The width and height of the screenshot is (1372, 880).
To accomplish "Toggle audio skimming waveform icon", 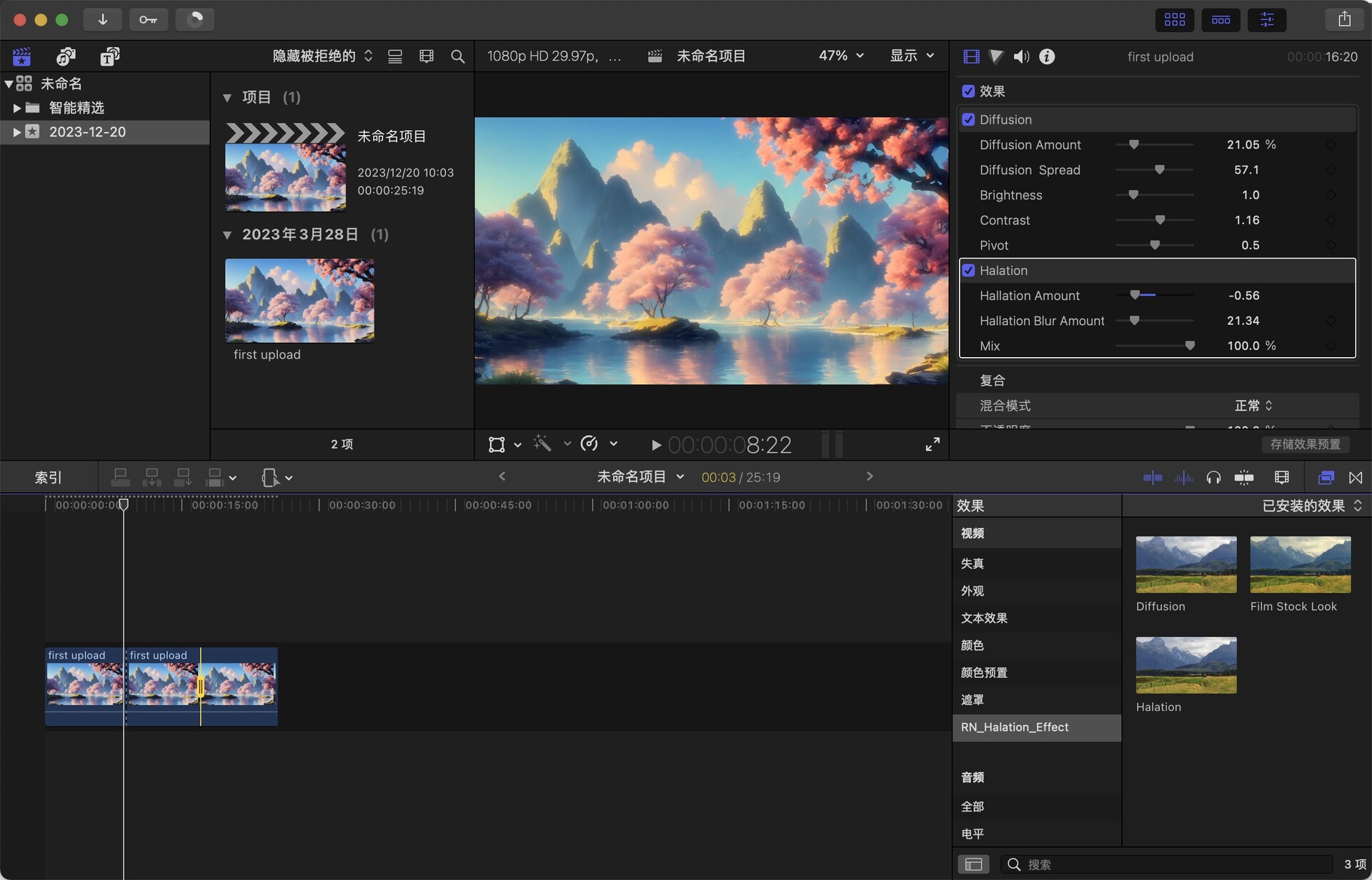I will (x=1183, y=477).
